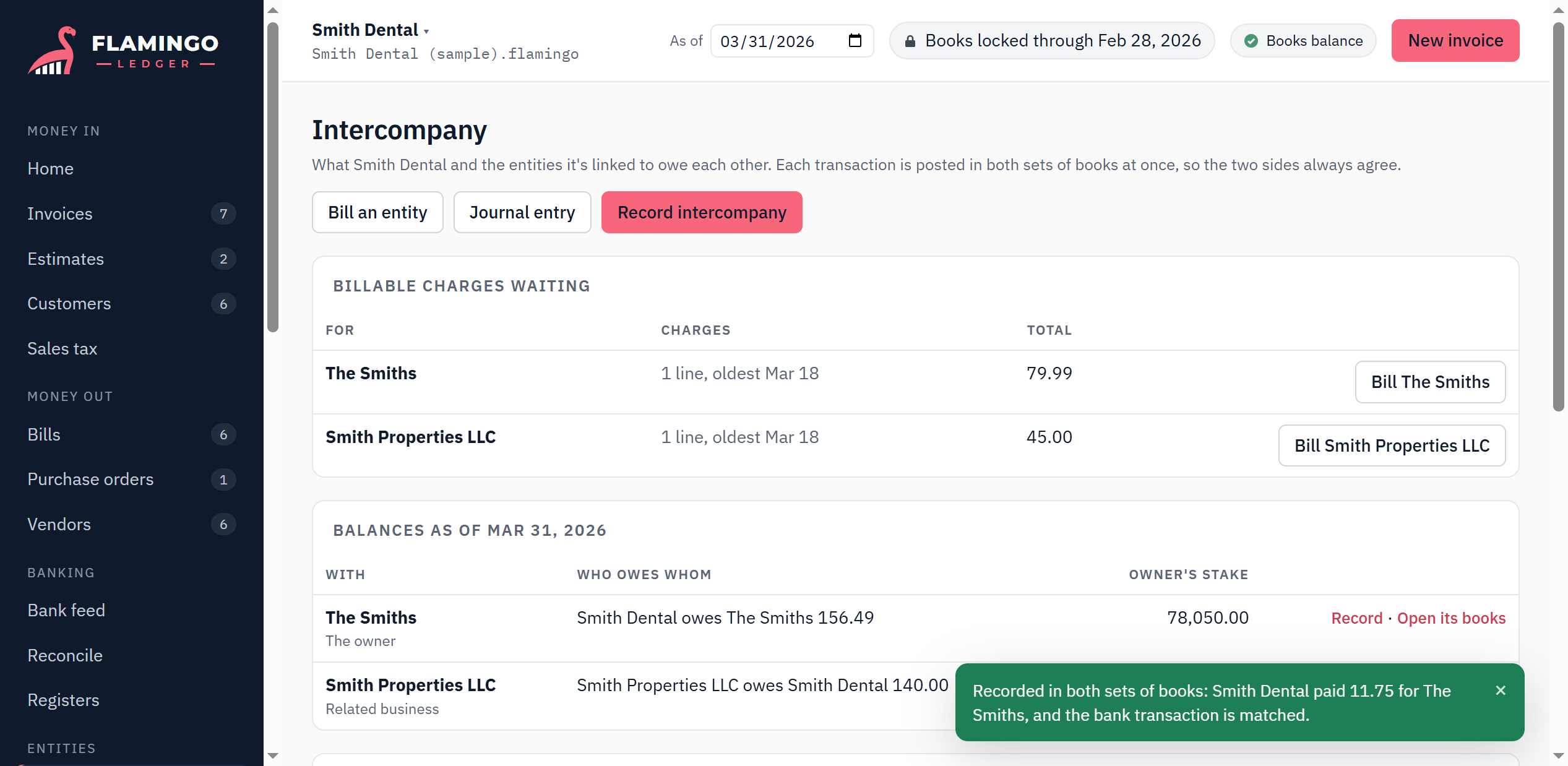Set the As of date field

tap(792, 41)
